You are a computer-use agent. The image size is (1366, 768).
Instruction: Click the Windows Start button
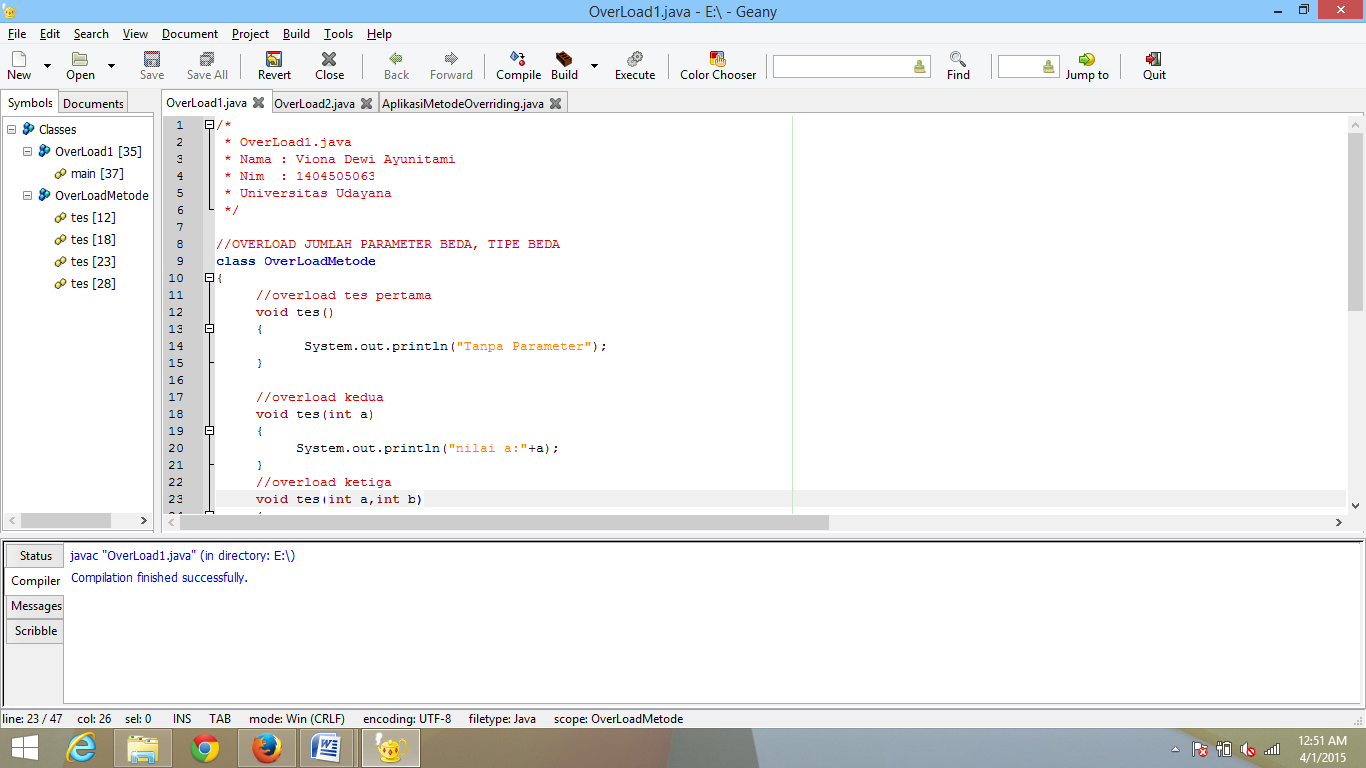24,748
